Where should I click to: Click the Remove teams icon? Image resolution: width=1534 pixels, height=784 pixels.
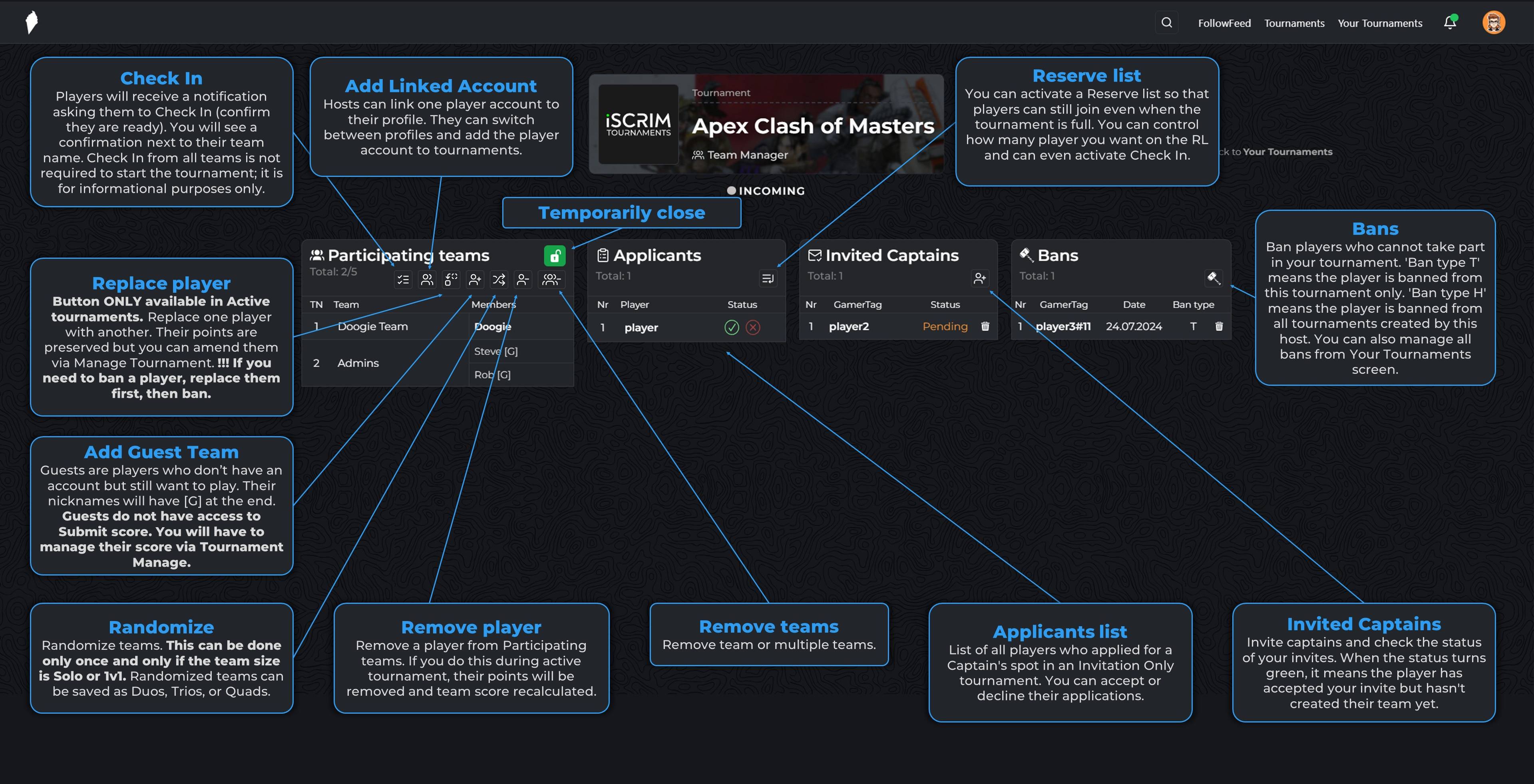click(551, 279)
